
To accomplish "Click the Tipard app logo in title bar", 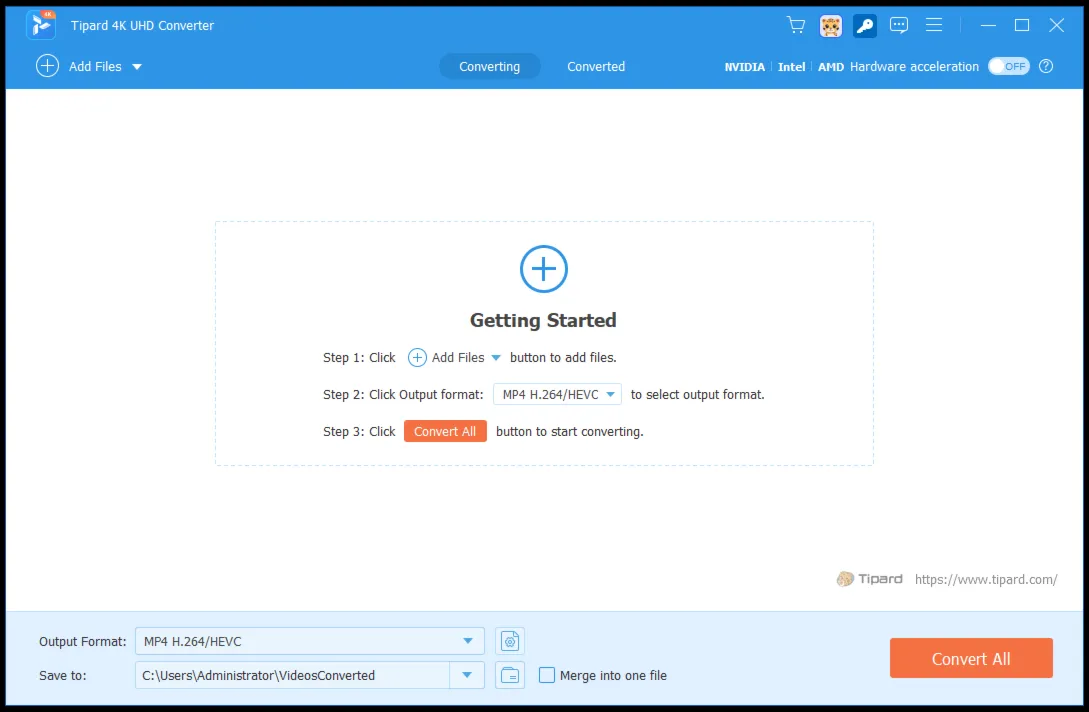I will coord(41,25).
